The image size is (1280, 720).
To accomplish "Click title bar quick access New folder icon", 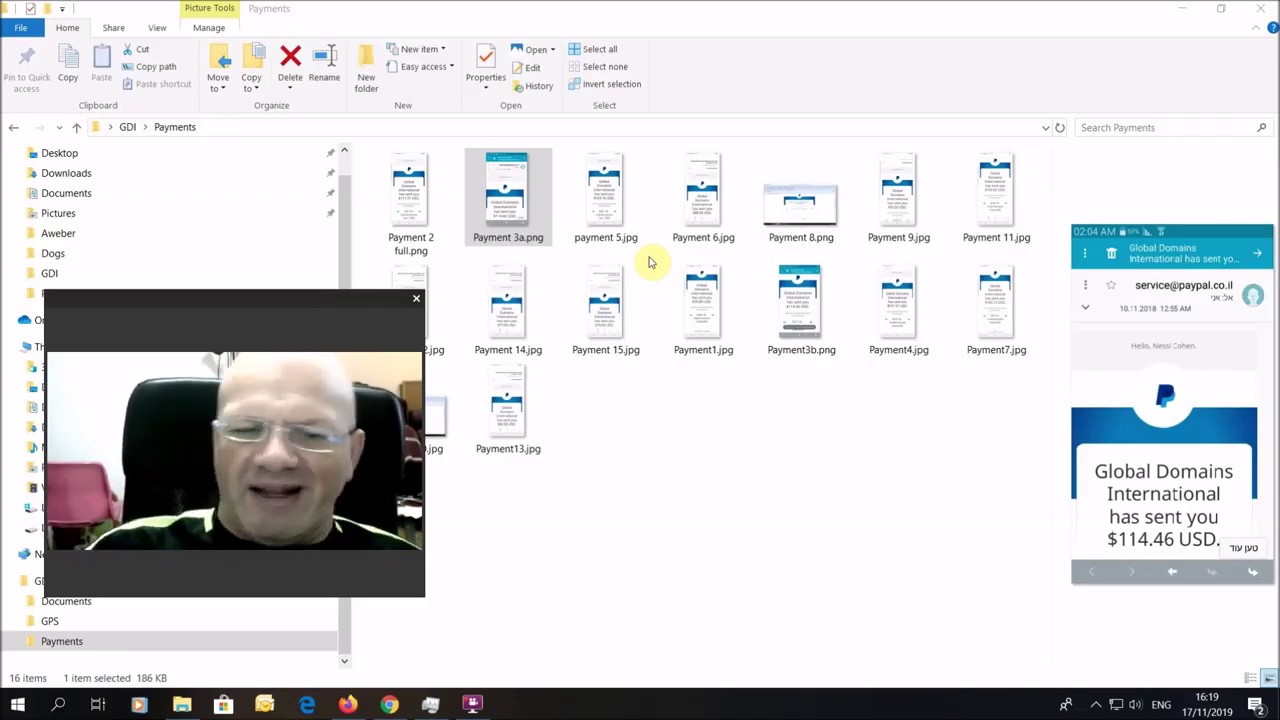I will [x=46, y=9].
